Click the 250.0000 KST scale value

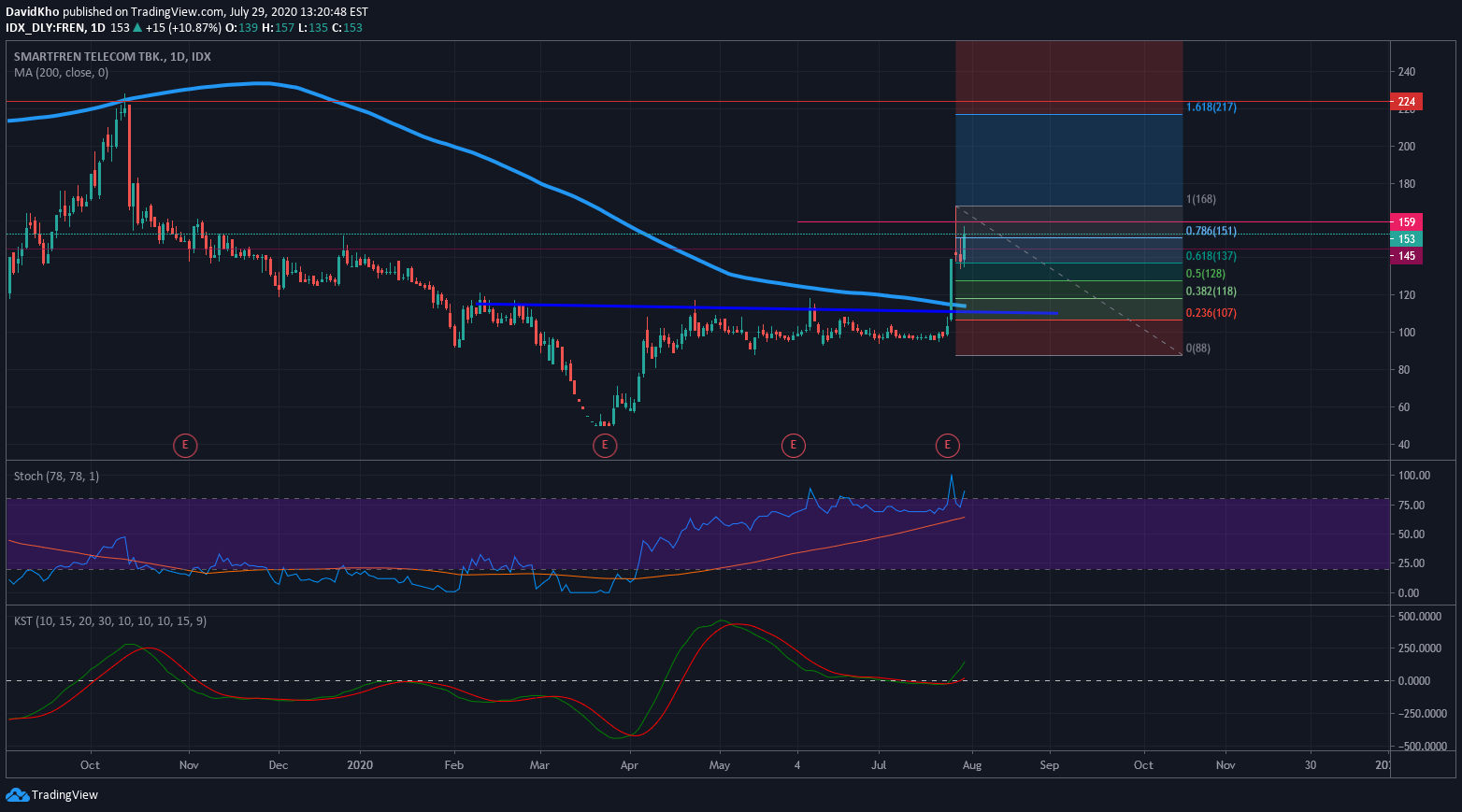1420,648
